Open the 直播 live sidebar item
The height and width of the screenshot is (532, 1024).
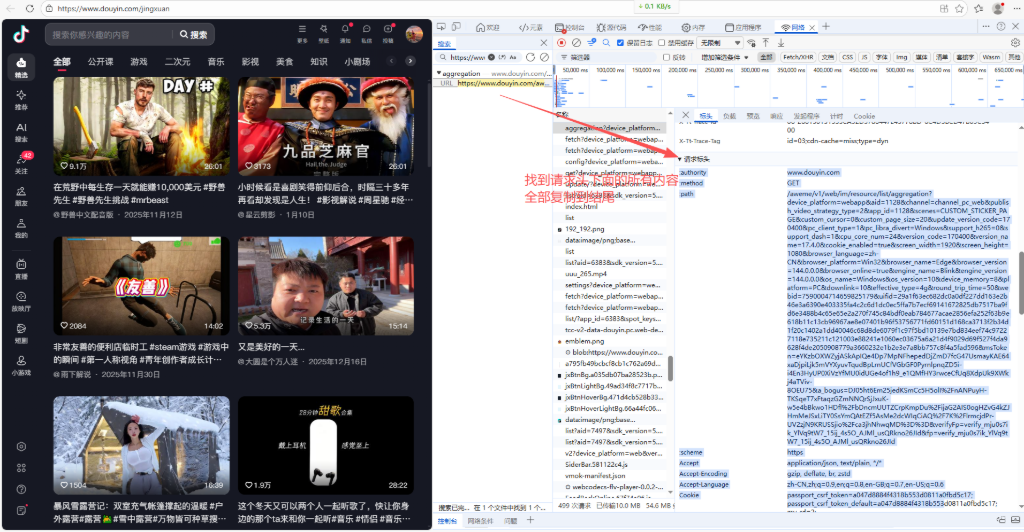tap(21, 269)
